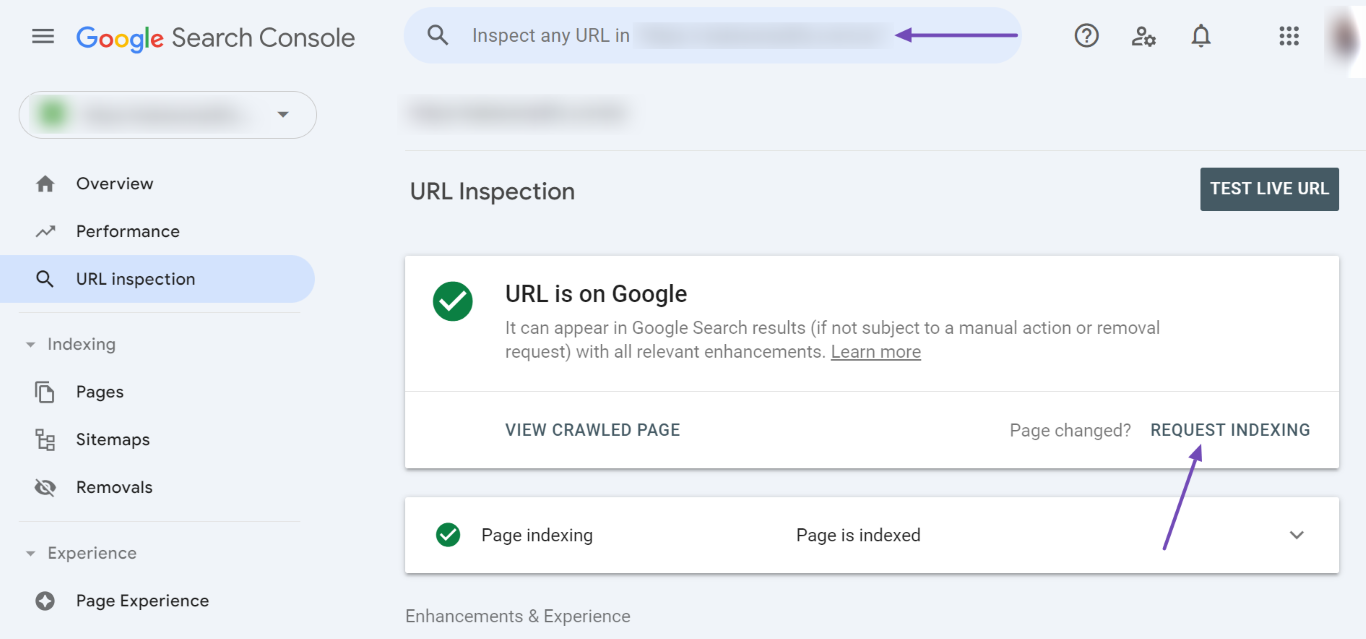This screenshot has height=639, width=1366.
Task: Select URL inspection in sidebar
Action: (x=157, y=279)
